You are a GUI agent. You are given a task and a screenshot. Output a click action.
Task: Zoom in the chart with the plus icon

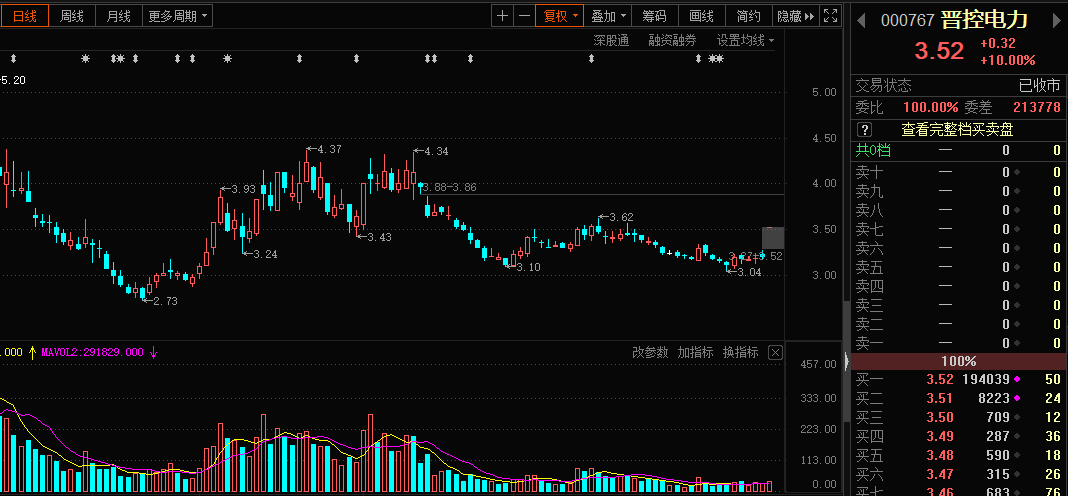pyautogui.click(x=503, y=16)
